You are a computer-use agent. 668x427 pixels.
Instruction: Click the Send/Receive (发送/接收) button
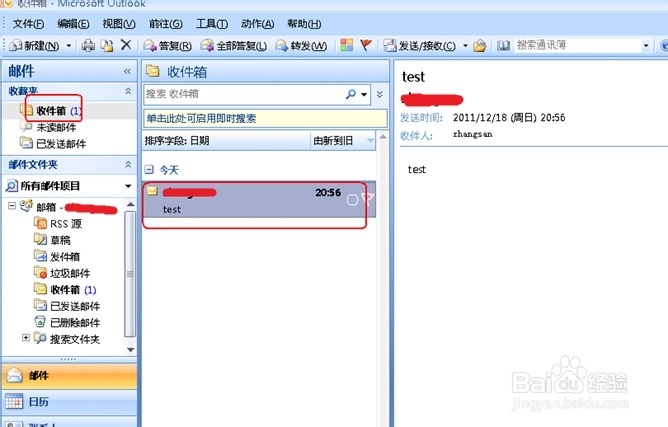pos(420,45)
